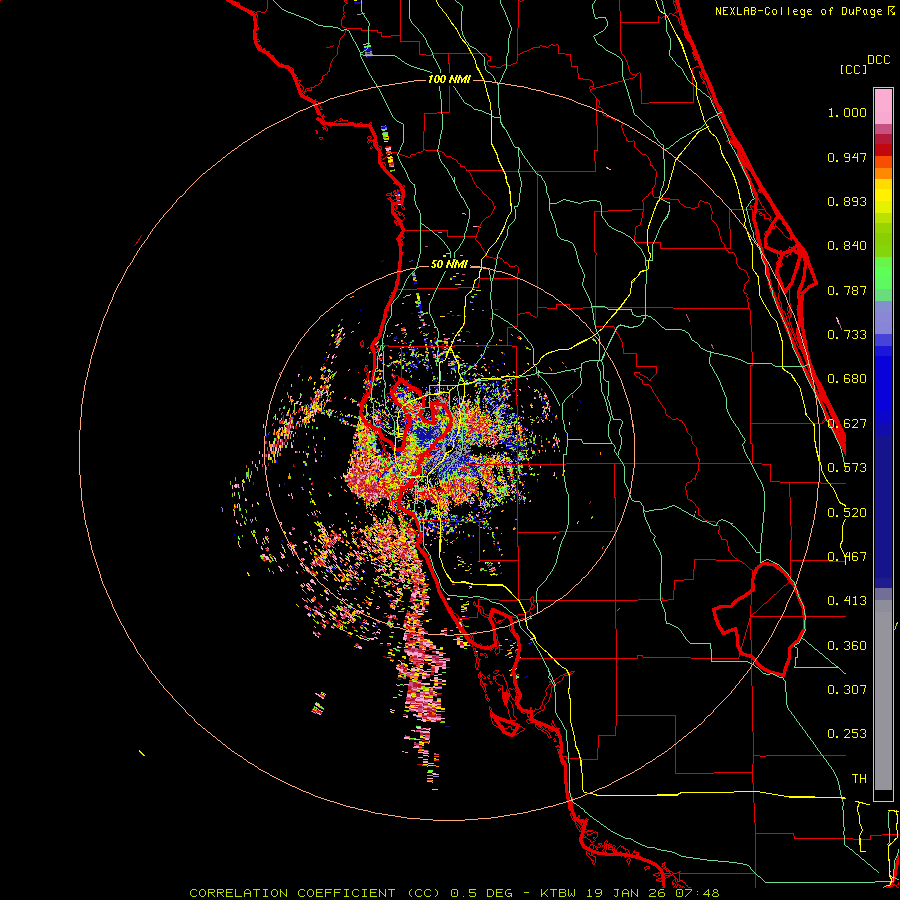Screen dimensions: 900x900
Task: Select the DCC label above the color scale
Action: pos(878,60)
